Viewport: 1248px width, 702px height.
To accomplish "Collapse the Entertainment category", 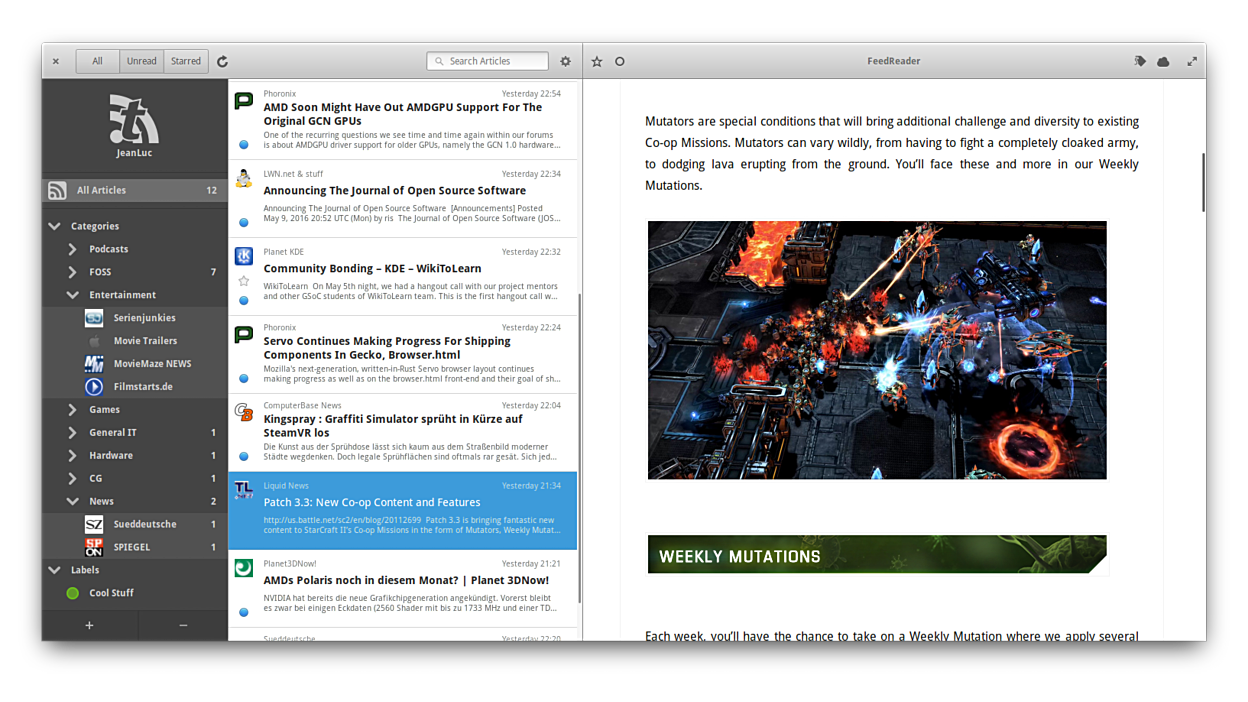I will tap(72, 295).
